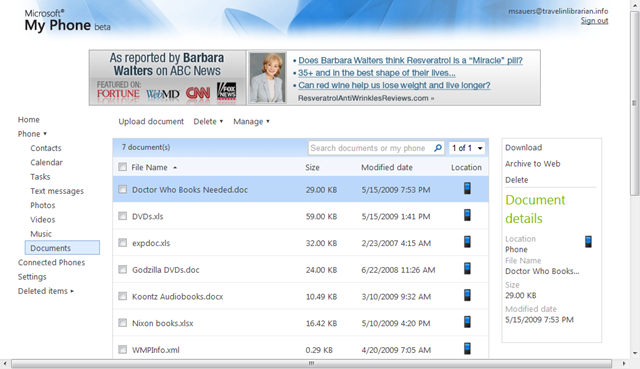Click phone location icon in WMPInfo.xml row

click(467, 348)
